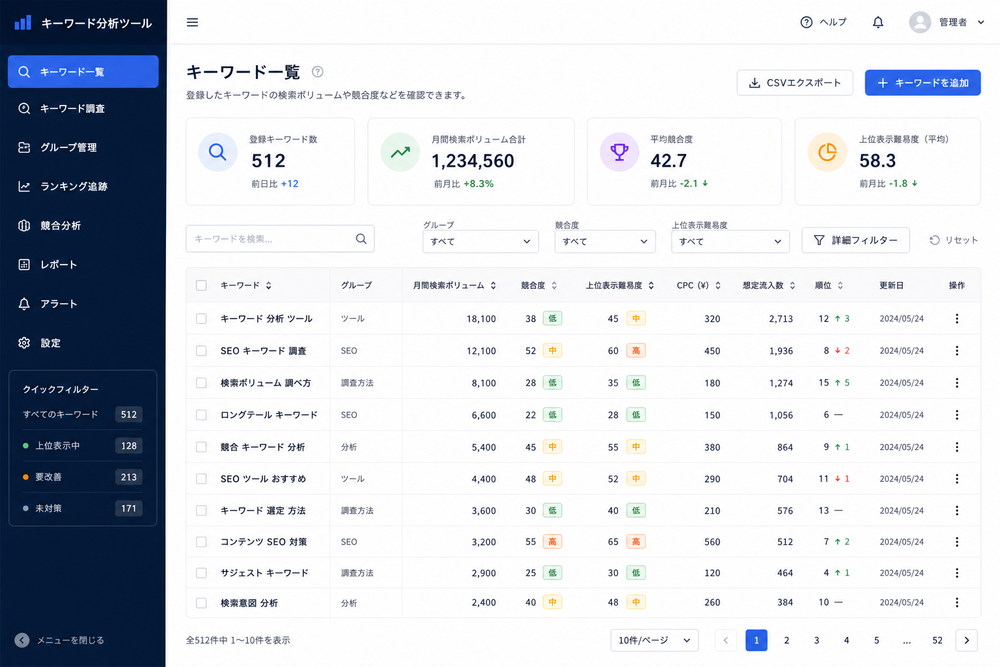Image resolution: width=1000 pixels, height=667 pixels.
Task: Open actions menu for 検索ボリューム 調べ方 row
Action: click(x=957, y=383)
